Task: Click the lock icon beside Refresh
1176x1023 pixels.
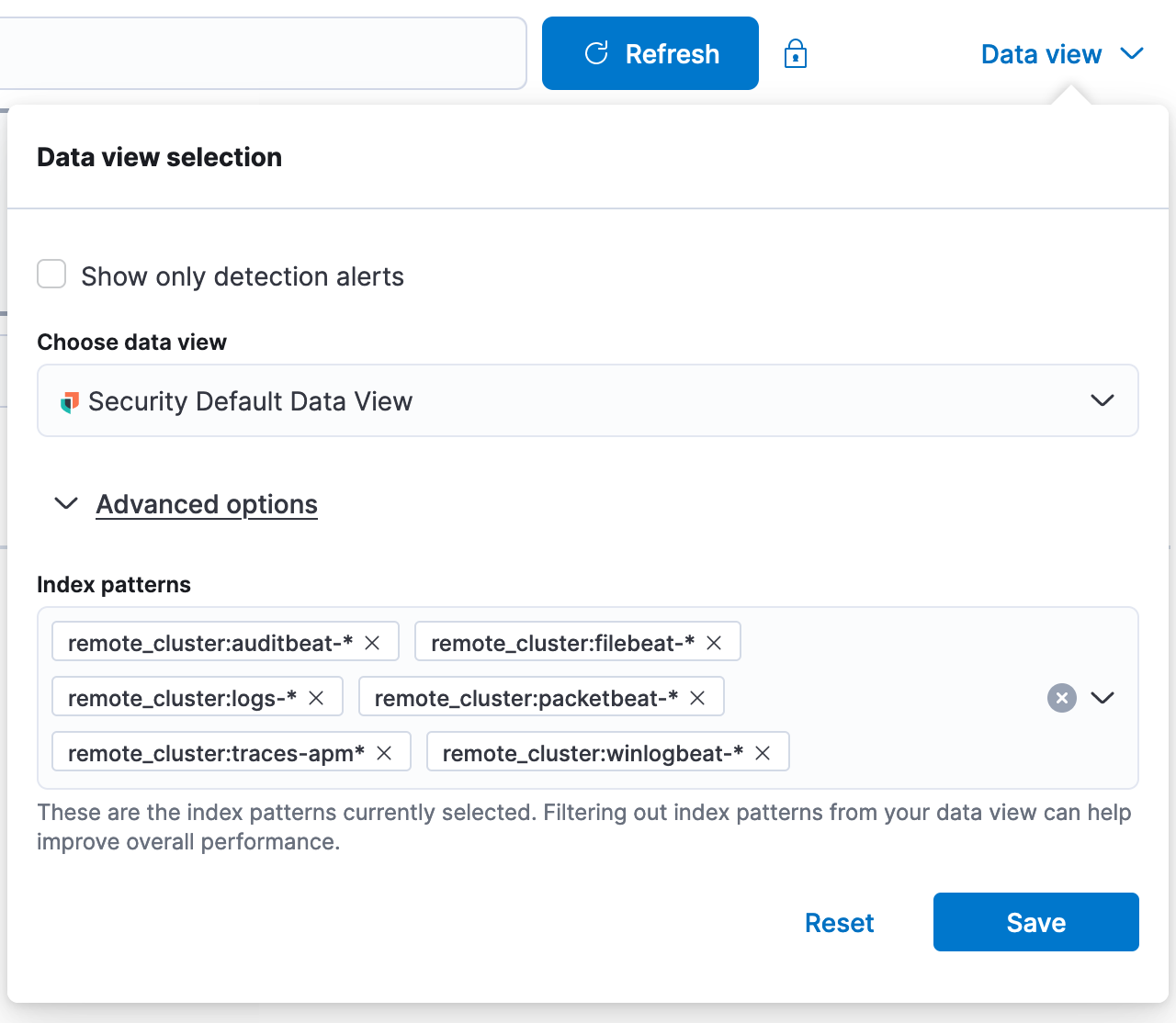Action: 795,54
